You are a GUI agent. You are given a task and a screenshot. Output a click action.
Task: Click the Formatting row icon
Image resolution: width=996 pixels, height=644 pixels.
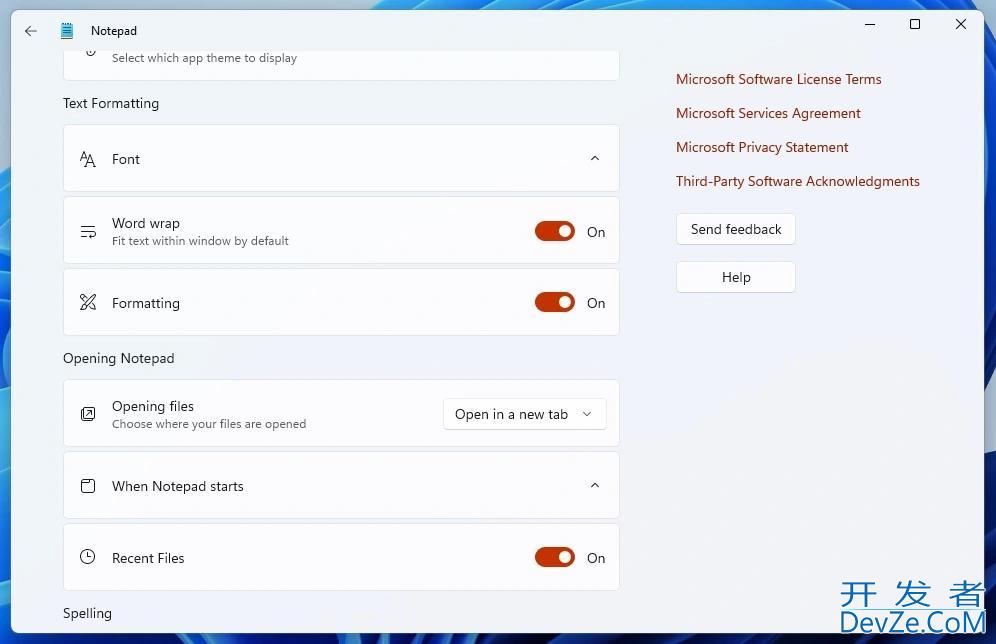point(88,302)
